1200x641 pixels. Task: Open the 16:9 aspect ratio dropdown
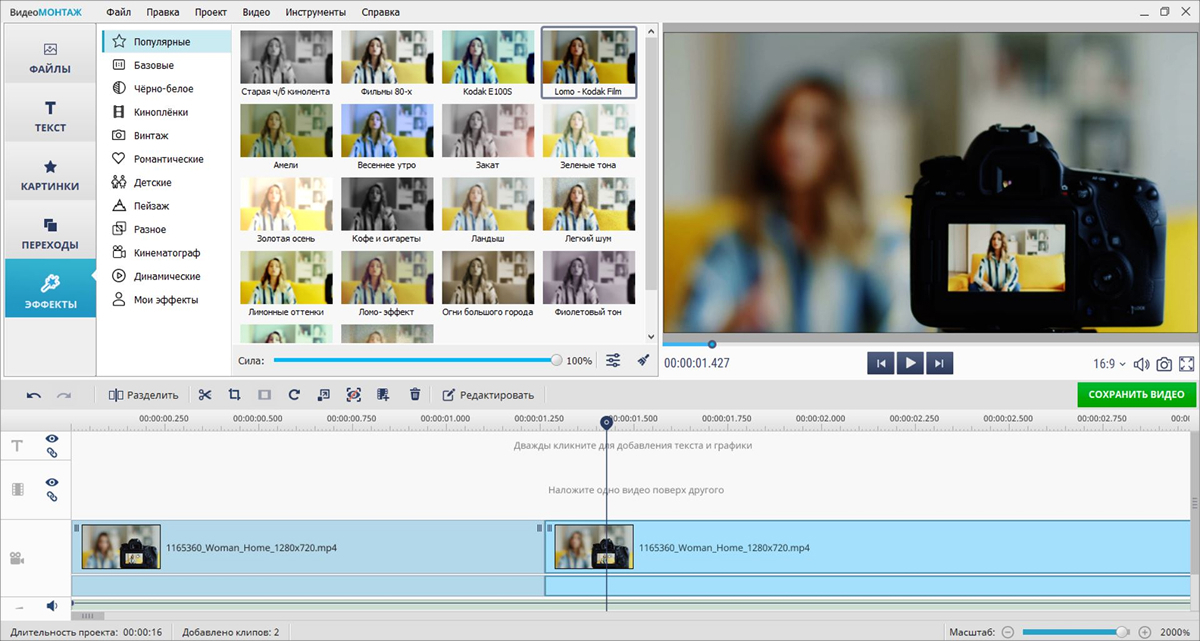1109,364
